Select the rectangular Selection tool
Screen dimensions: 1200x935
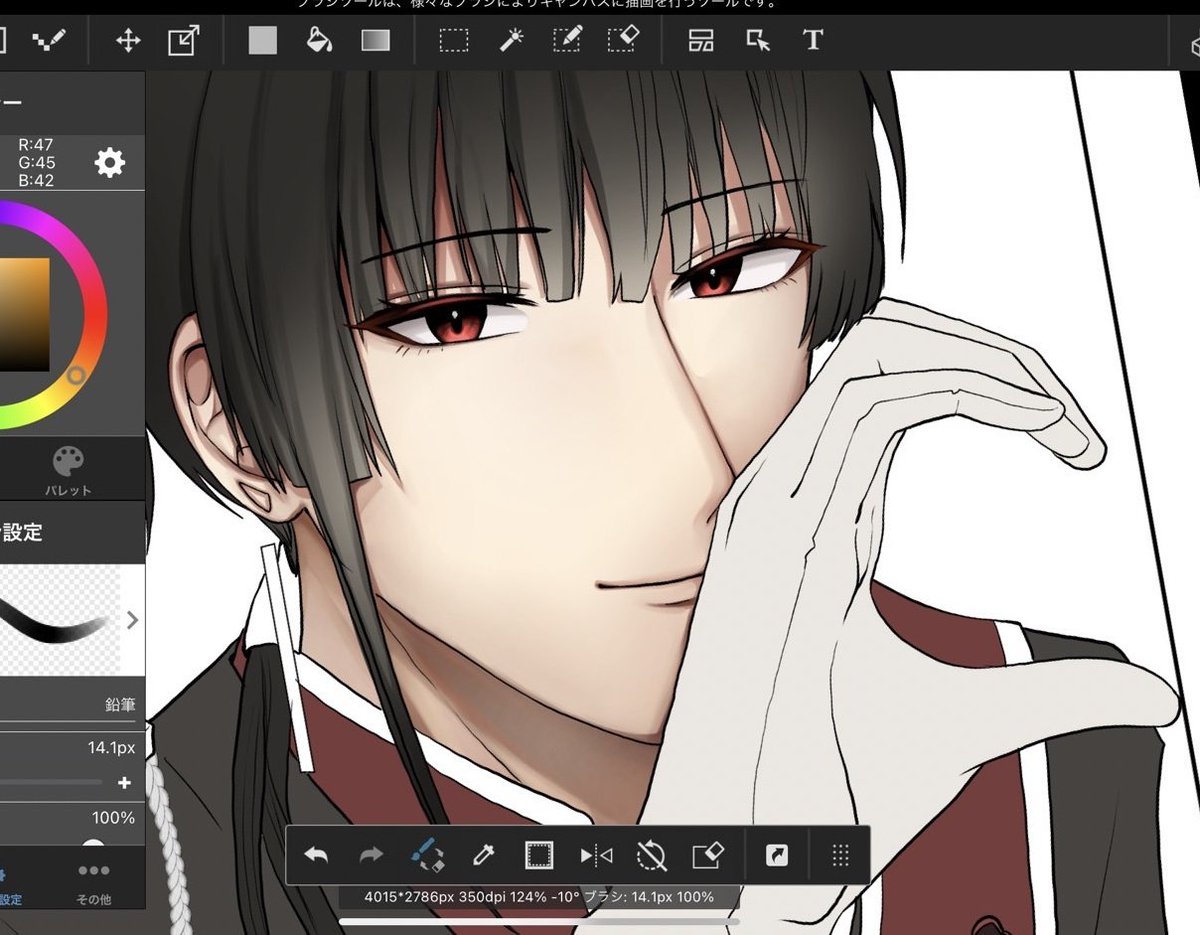pyautogui.click(x=454, y=41)
